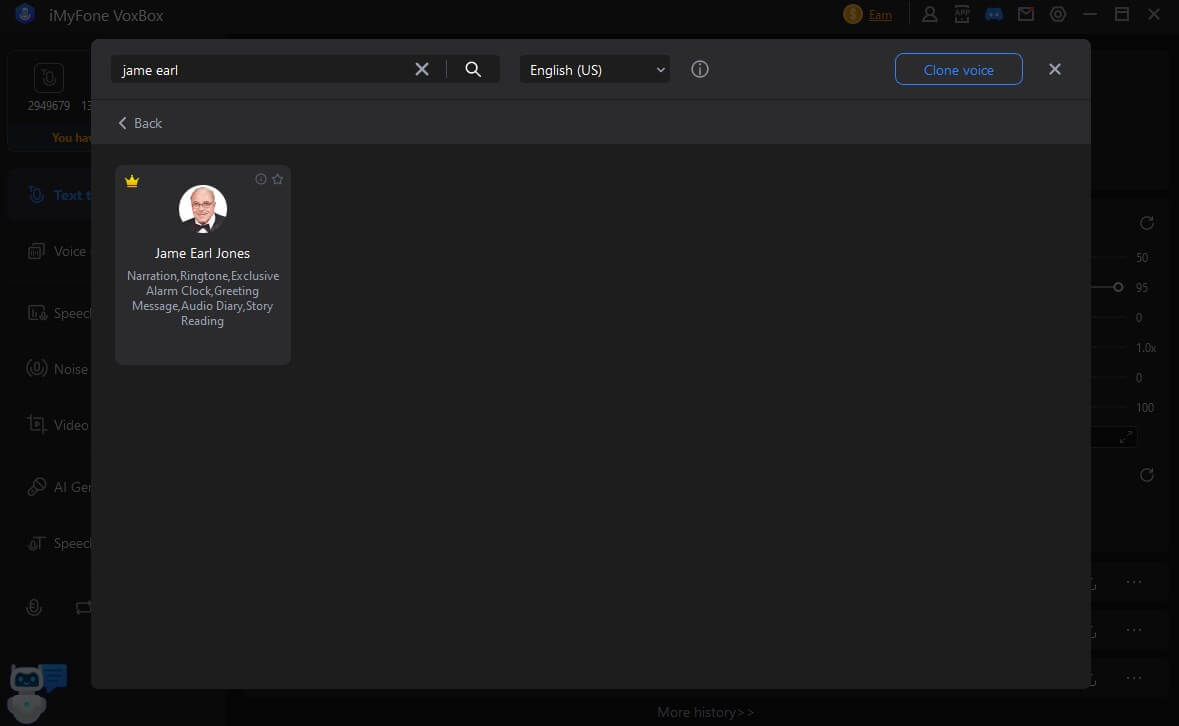Clear the voice search field text
This screenshot has width=1179, height=726.
coord(422,69)
